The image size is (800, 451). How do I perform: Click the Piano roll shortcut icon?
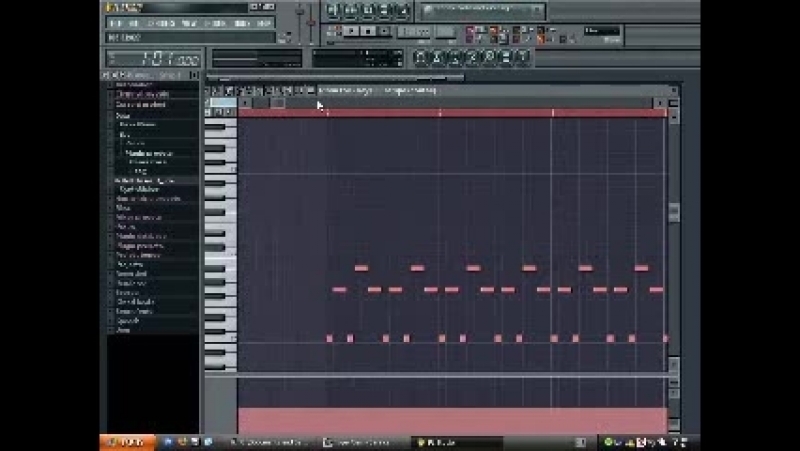[x=453, y=57]
